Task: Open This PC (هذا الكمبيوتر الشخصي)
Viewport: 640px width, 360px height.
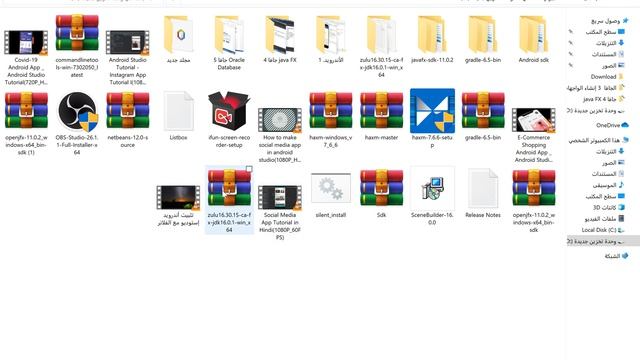Action: [x=599, y=140]
